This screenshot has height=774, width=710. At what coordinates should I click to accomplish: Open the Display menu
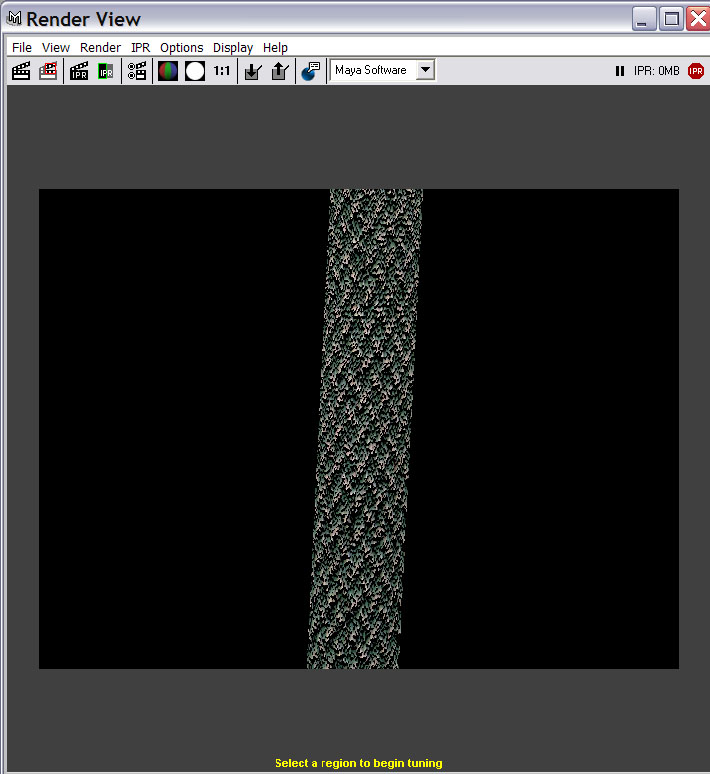click(233, 47)
